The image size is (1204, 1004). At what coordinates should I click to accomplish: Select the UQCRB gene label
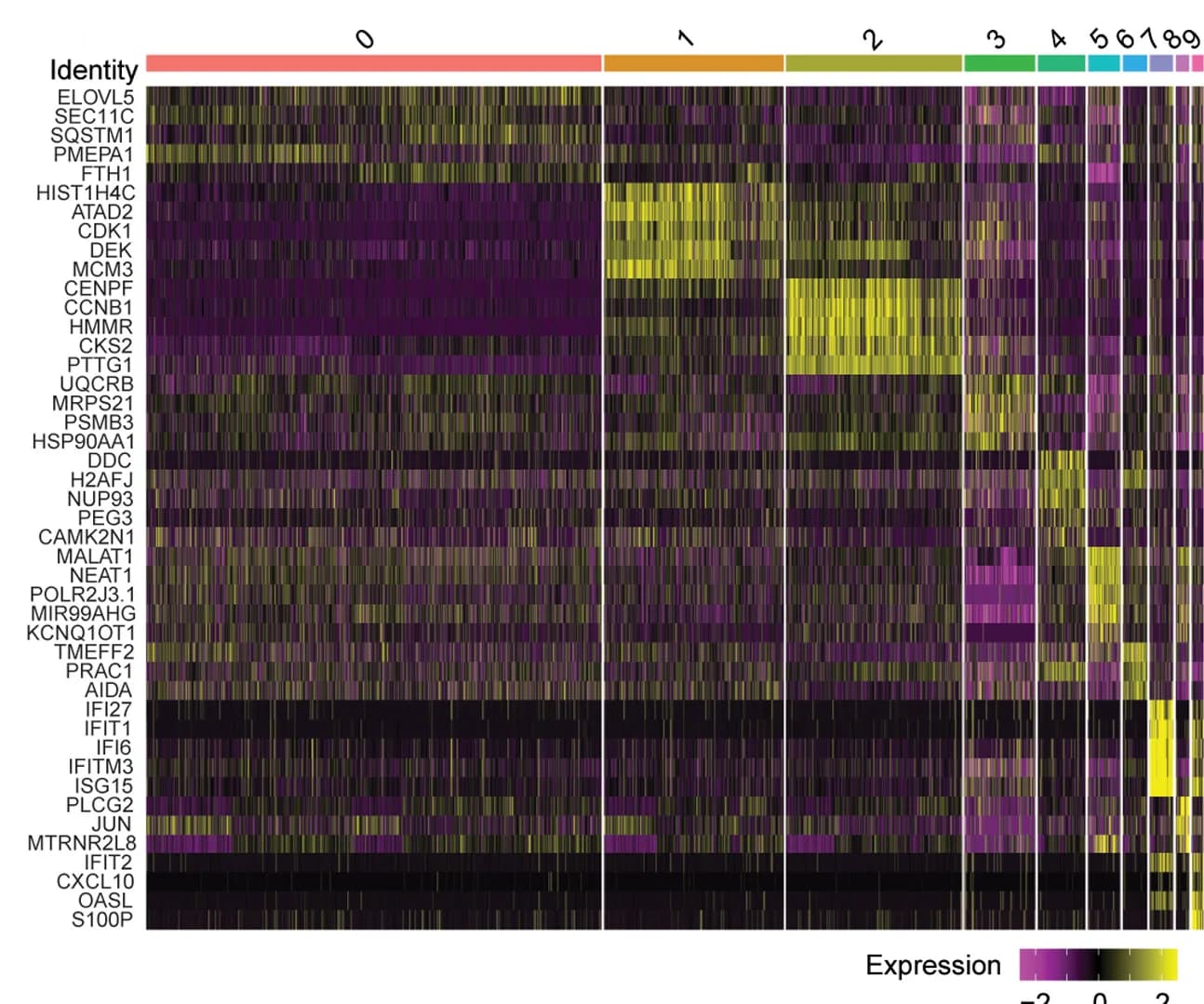pos(97,384)
